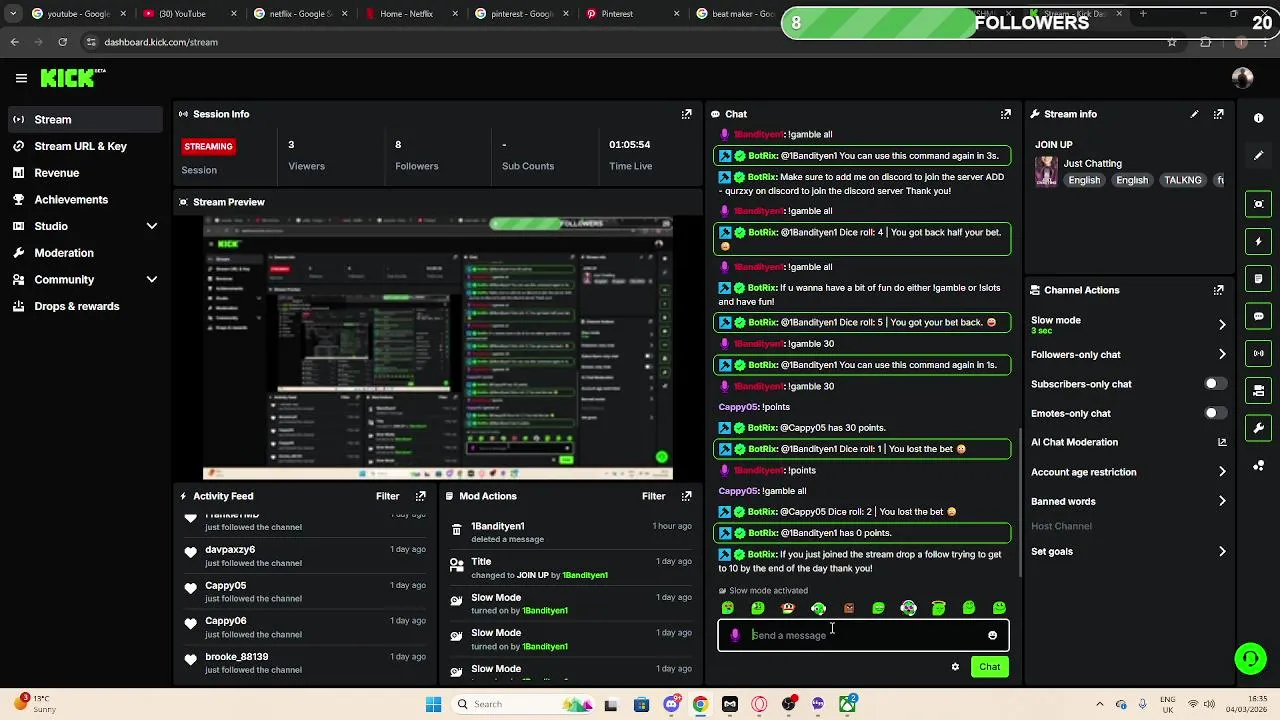Click the chat bubble icon in the right sidebar

tap(1258, 316)
